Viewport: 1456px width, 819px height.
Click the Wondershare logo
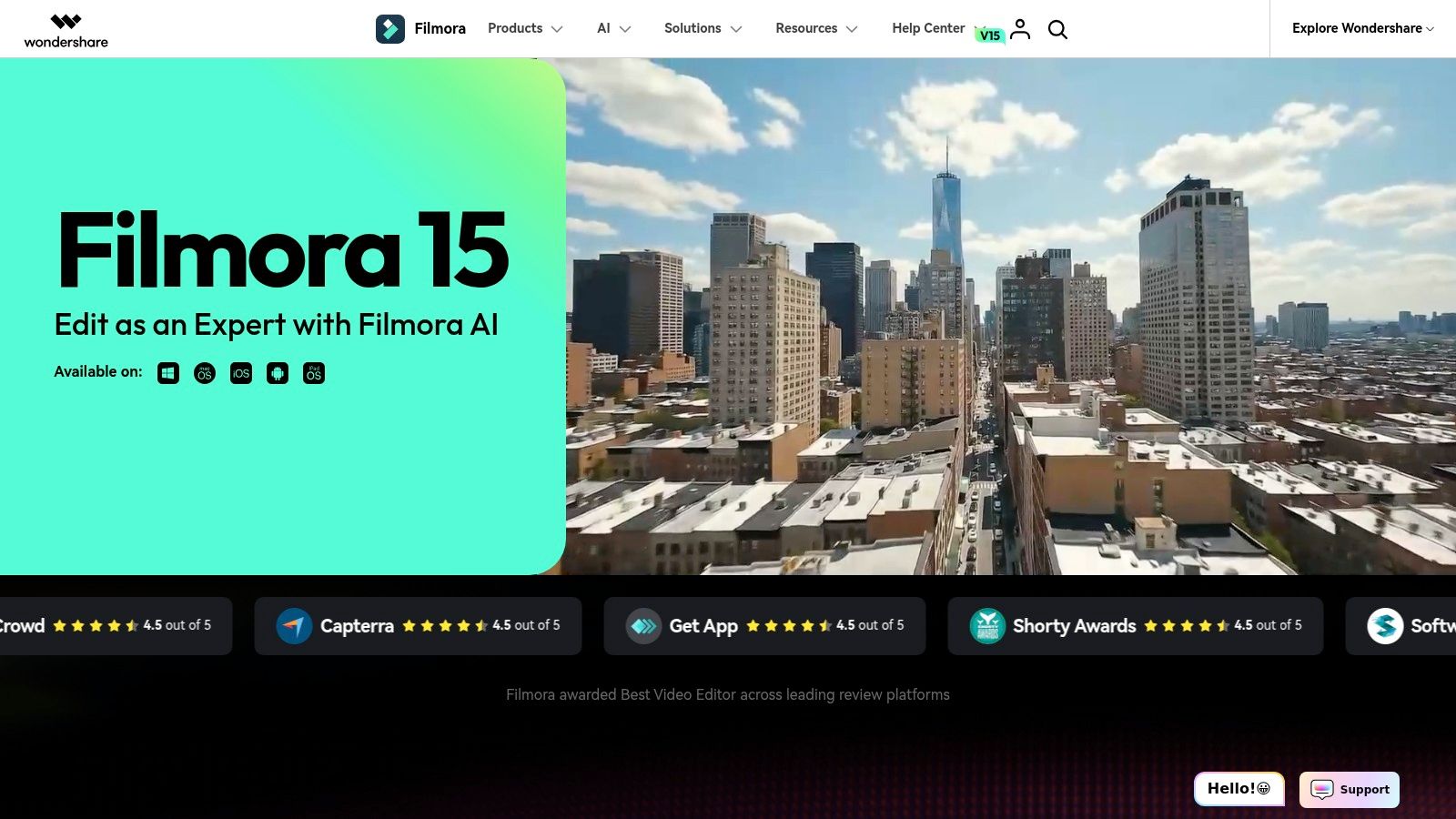[66, 30]
